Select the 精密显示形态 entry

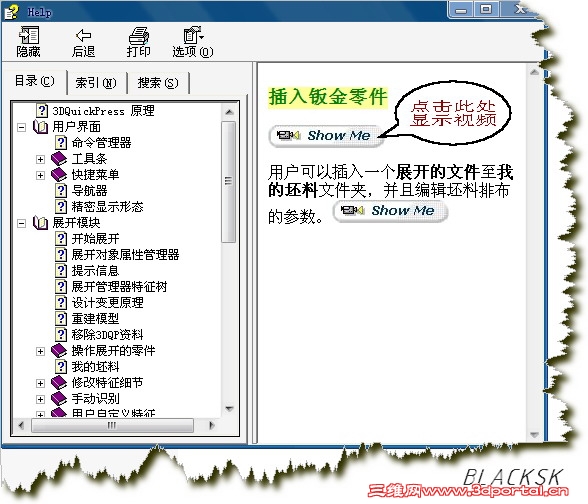(x=107, y=207)
